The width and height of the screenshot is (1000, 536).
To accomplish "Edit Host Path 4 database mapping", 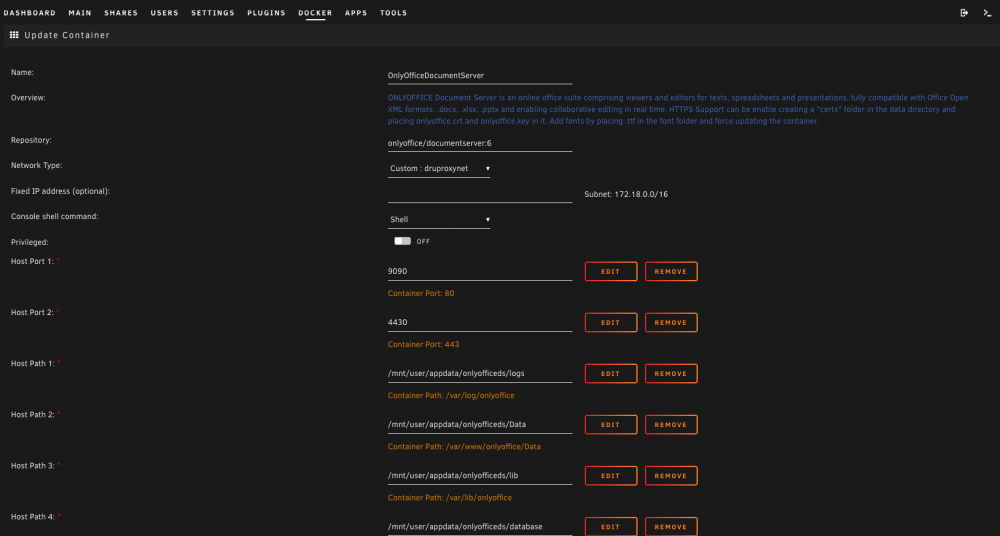I will (611, 526).
